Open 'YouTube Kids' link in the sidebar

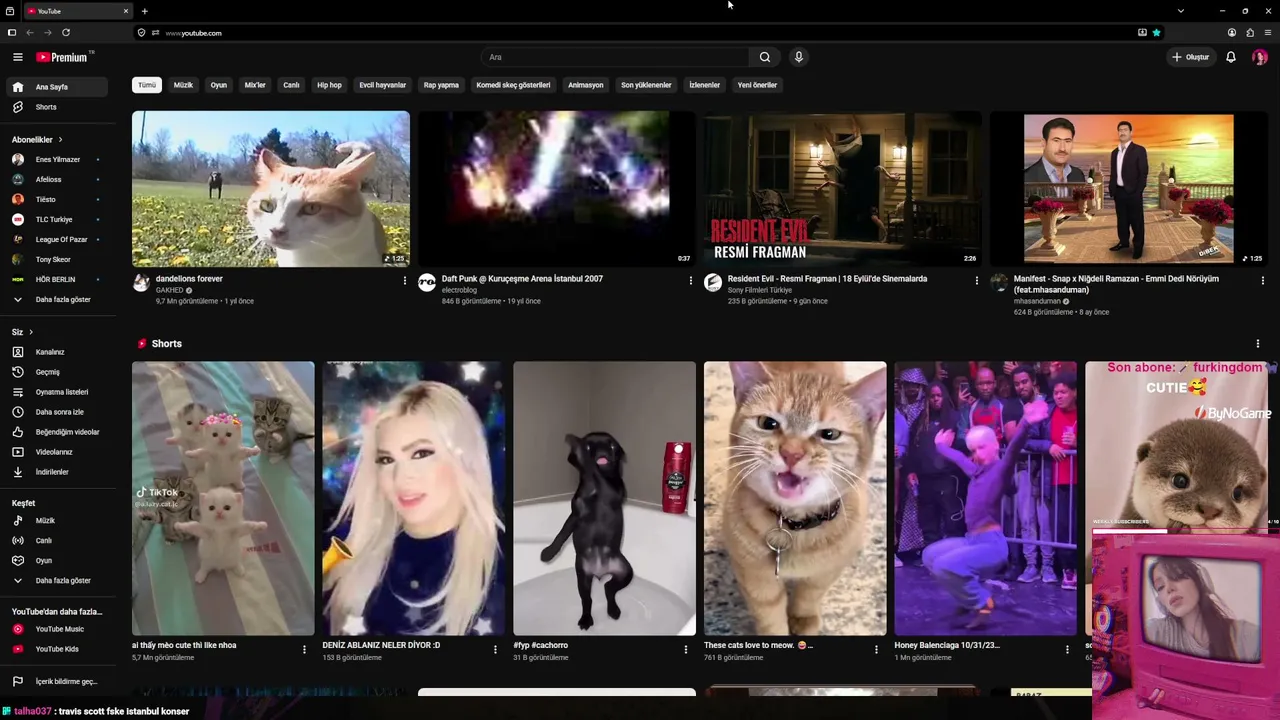coord(56,649)
